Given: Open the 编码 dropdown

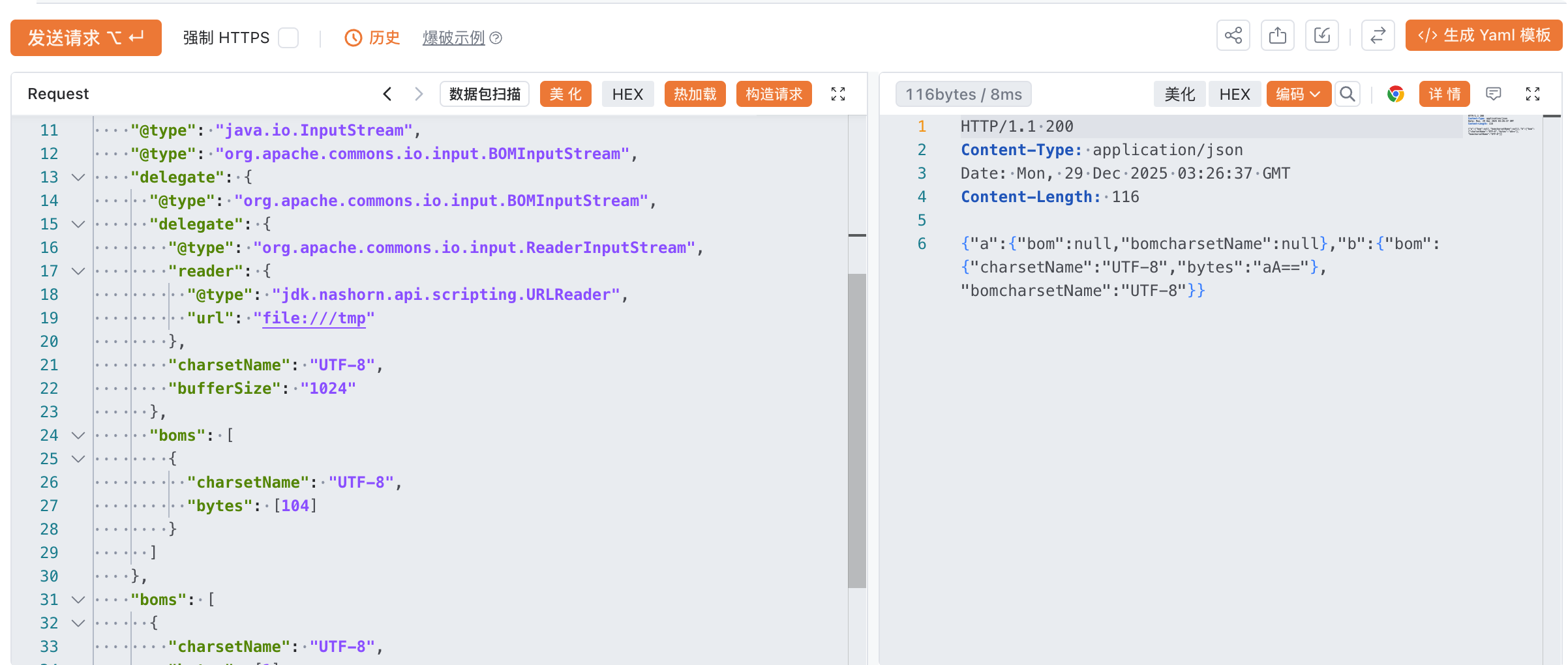Looking at the screenshot, I should coord(1299,94).
